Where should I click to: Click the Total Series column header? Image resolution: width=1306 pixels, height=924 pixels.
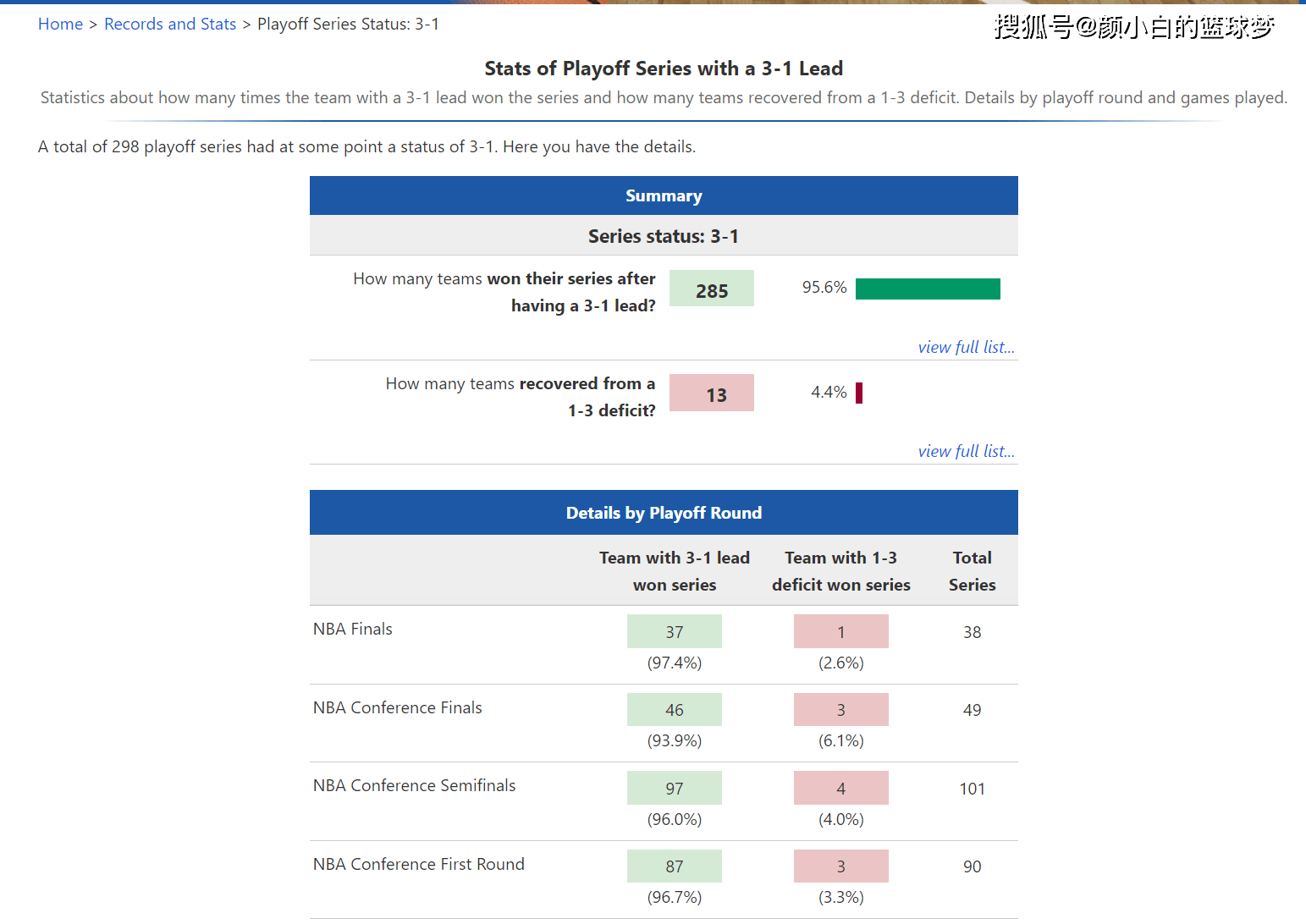tap(972, 571)
